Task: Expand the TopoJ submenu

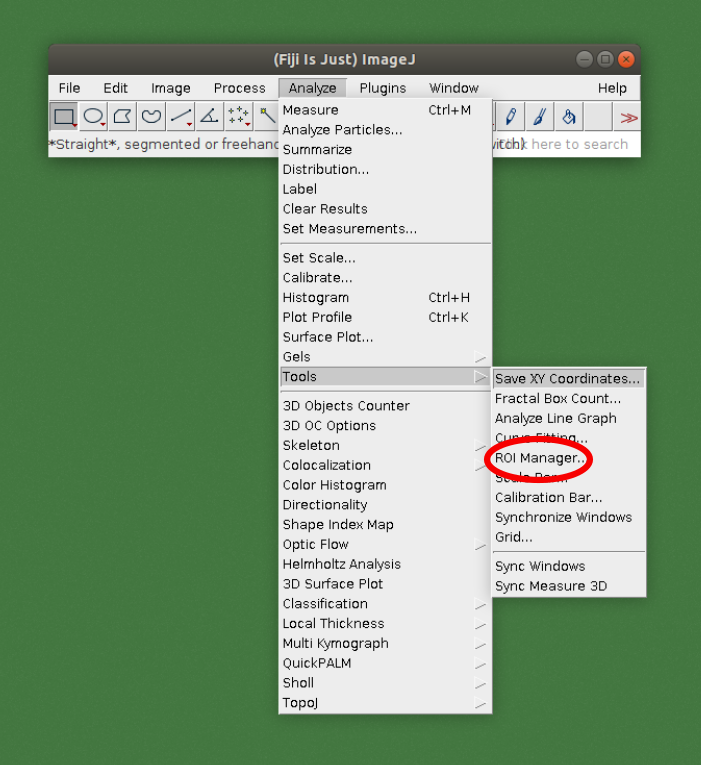Action: 385,703
